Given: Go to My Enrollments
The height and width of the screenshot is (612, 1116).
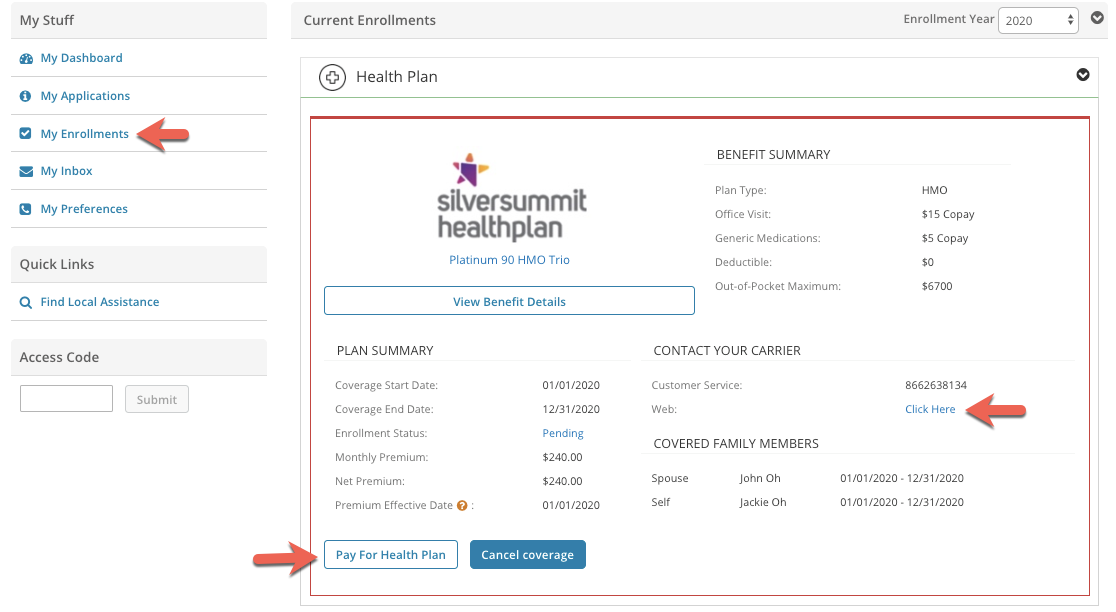Looking at the screenshot, I should [x=85, y=134].
